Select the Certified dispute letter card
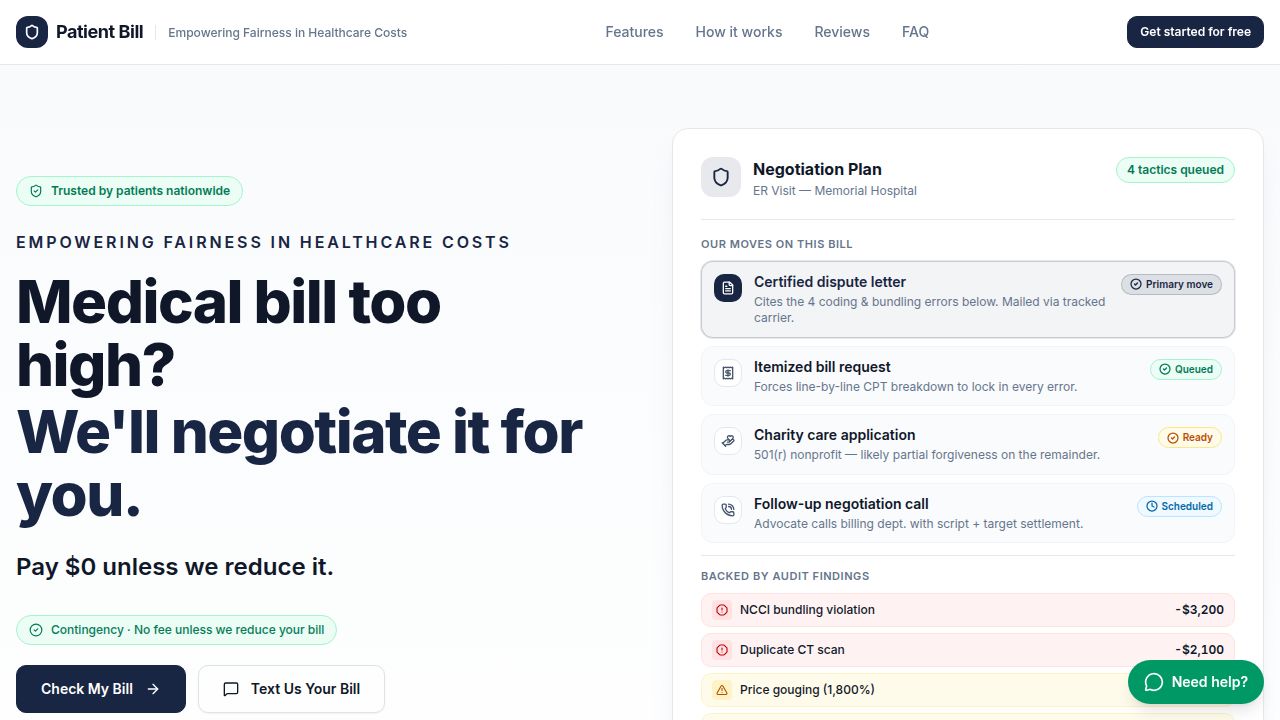 click(x=968, y=300)
